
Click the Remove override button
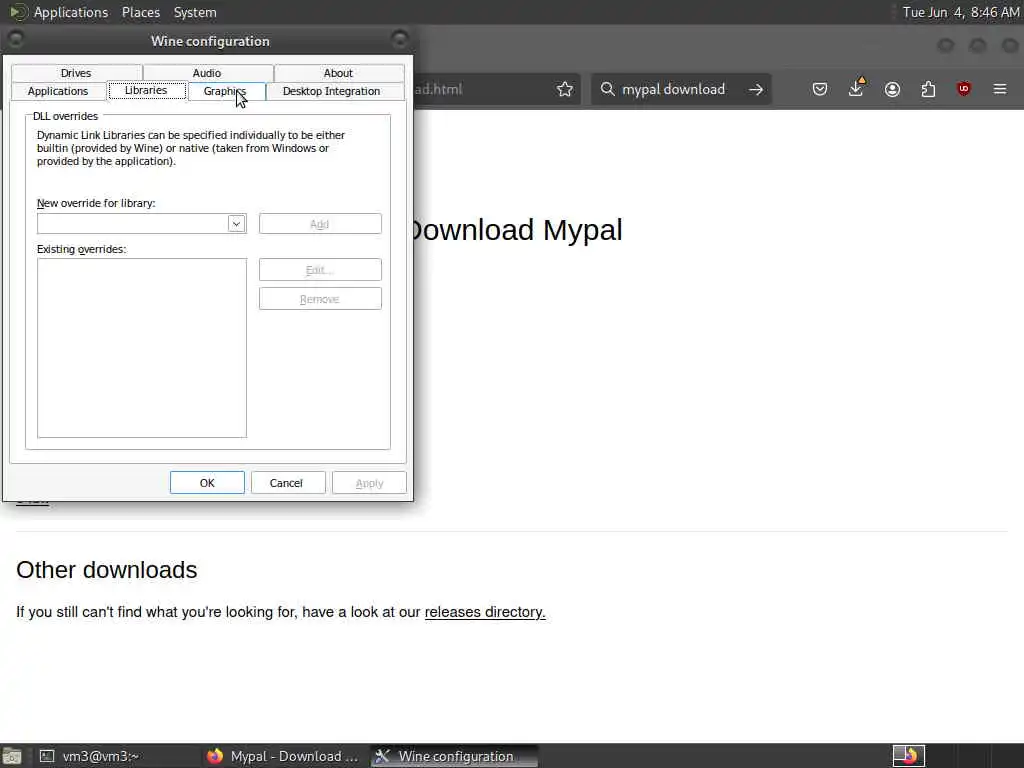pos(320,299)
